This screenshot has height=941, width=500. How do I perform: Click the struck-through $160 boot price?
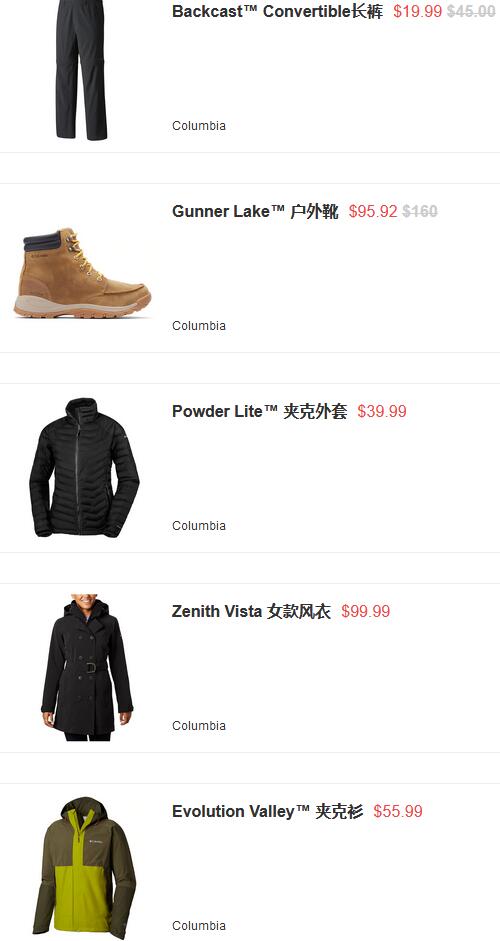[x=420, y=211]
